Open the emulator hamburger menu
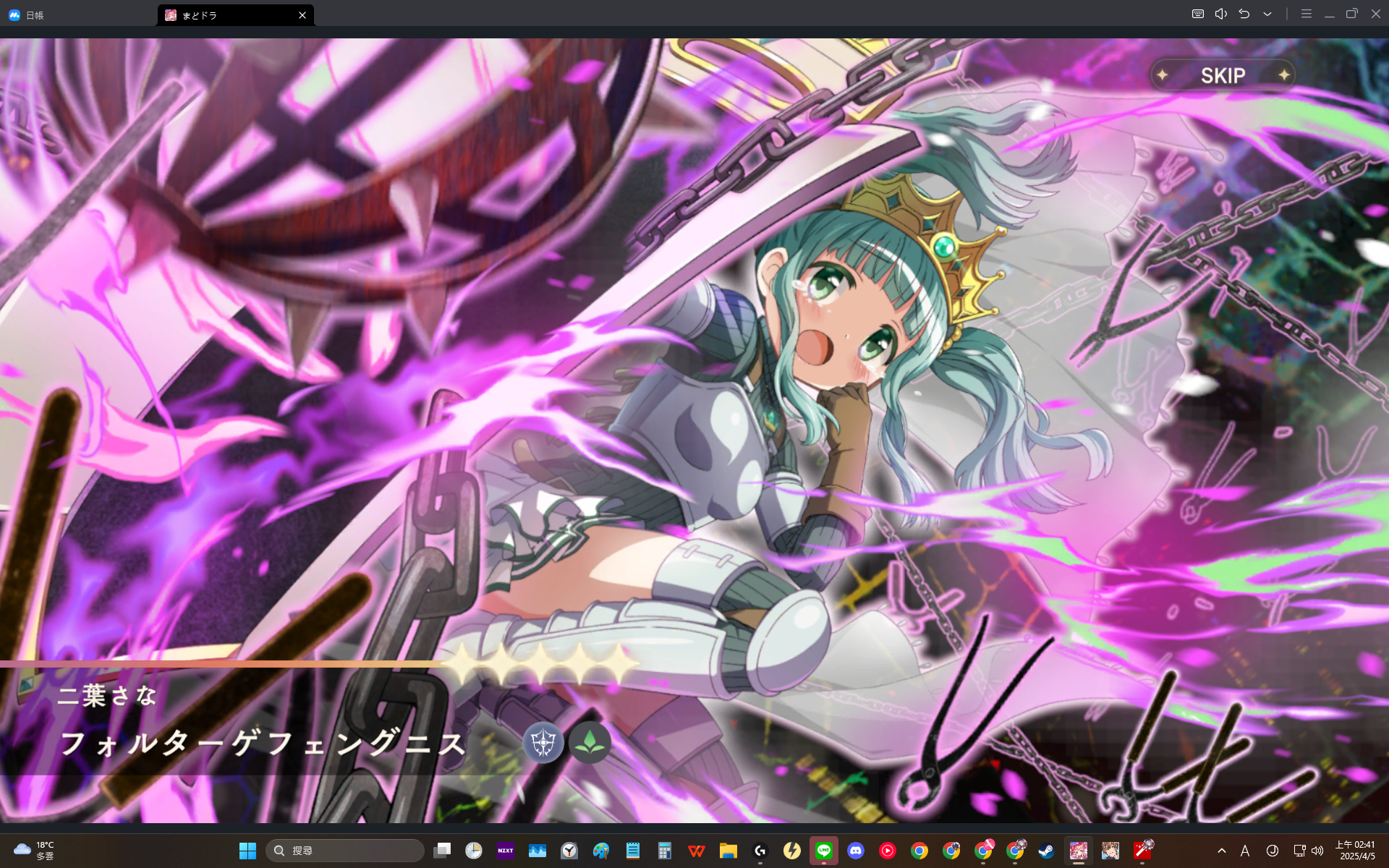 (x=1306, y=14)
